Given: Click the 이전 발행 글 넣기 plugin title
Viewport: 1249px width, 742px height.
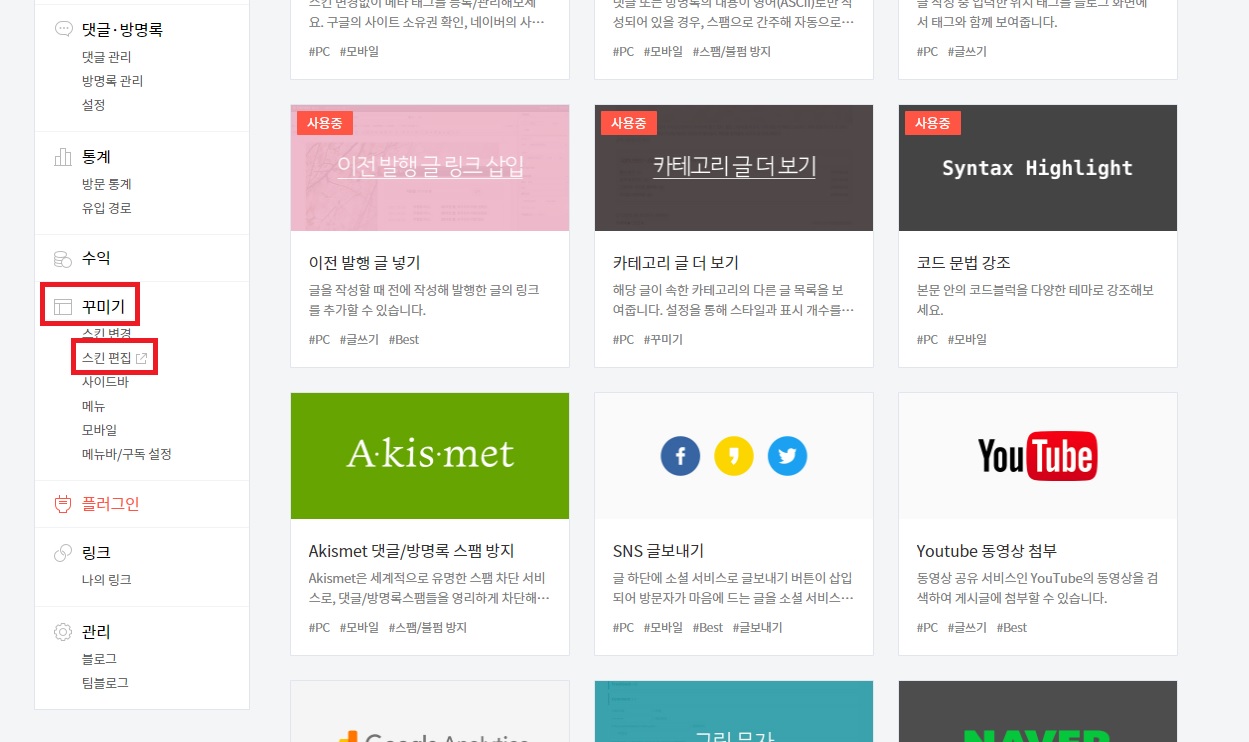Looking at the screenshot, I should (x=364, y=263).
